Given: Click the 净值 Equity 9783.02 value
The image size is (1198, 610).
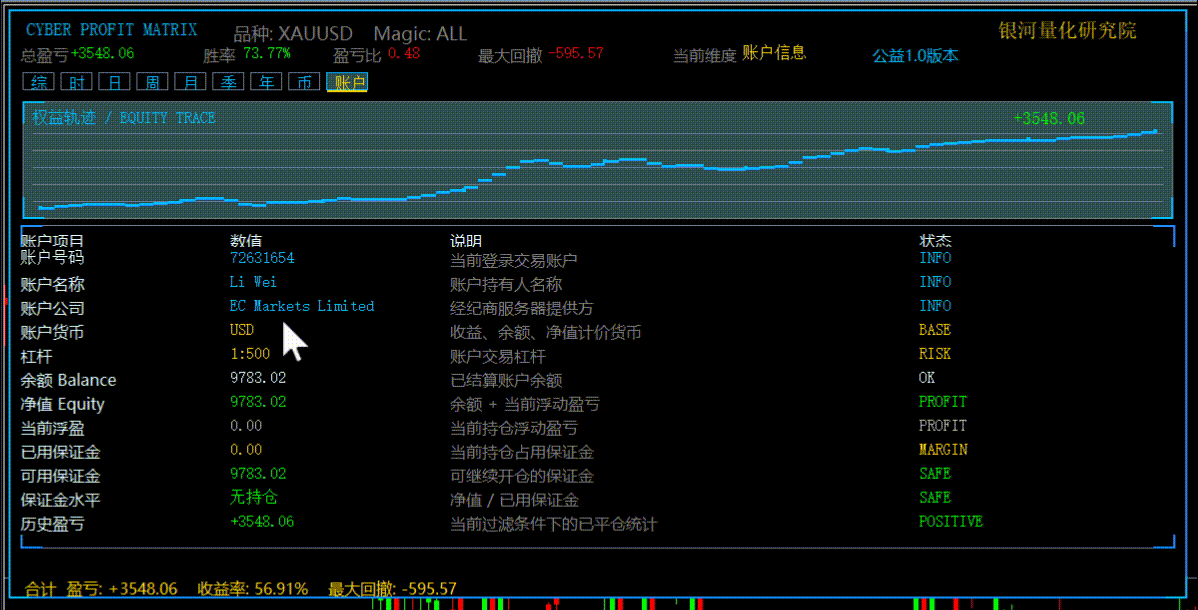Looking at the screenshot, I should 258,402.
